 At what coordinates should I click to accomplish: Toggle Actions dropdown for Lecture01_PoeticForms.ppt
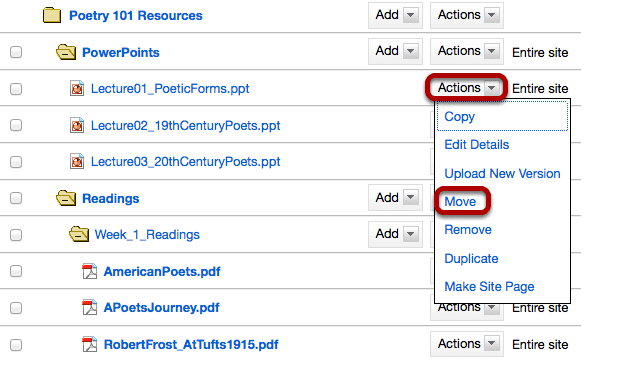tap(467, 88)
